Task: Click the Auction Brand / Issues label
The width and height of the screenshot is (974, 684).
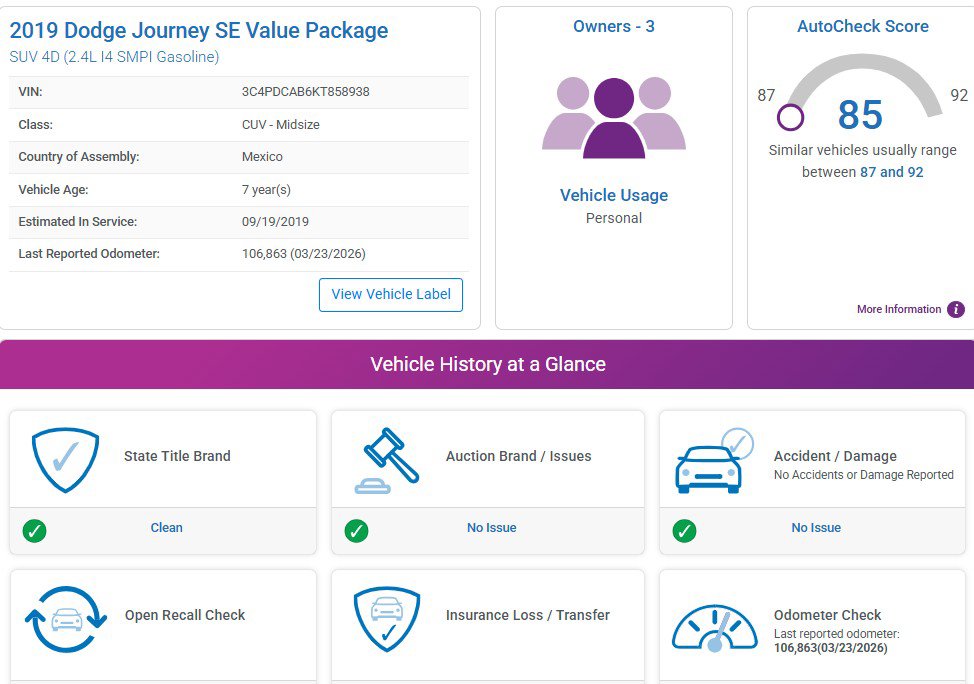Action: click(x=518, y=456)
